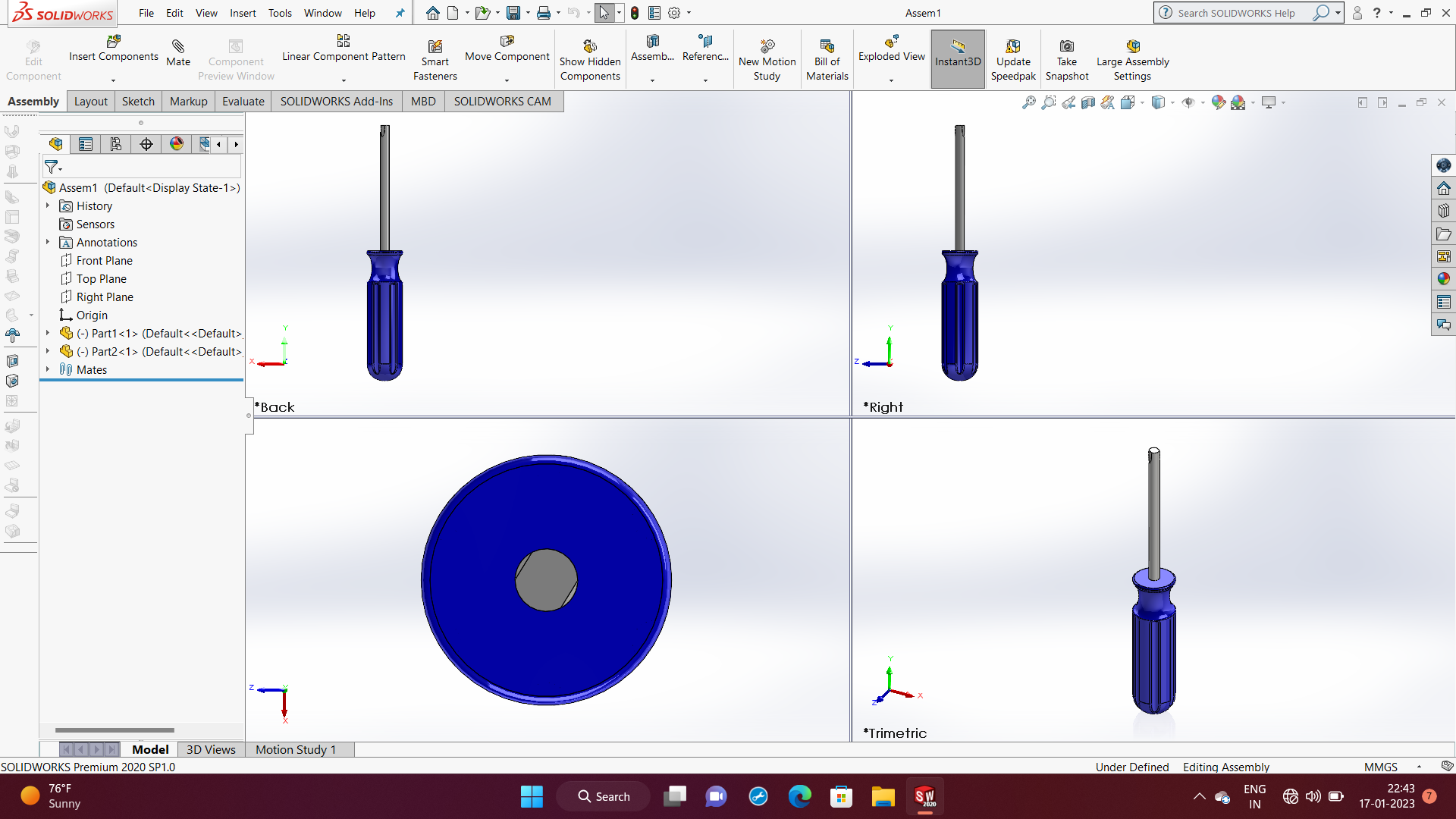Viewport: 1456px width, 819px height.
Task: Open the DisplayManager tab
Action: [177, 144]
